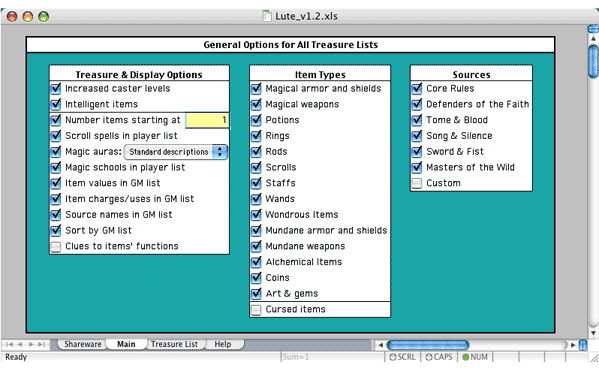
Task: Uncheck Wondrous Items
Action: tap(256, 214)
